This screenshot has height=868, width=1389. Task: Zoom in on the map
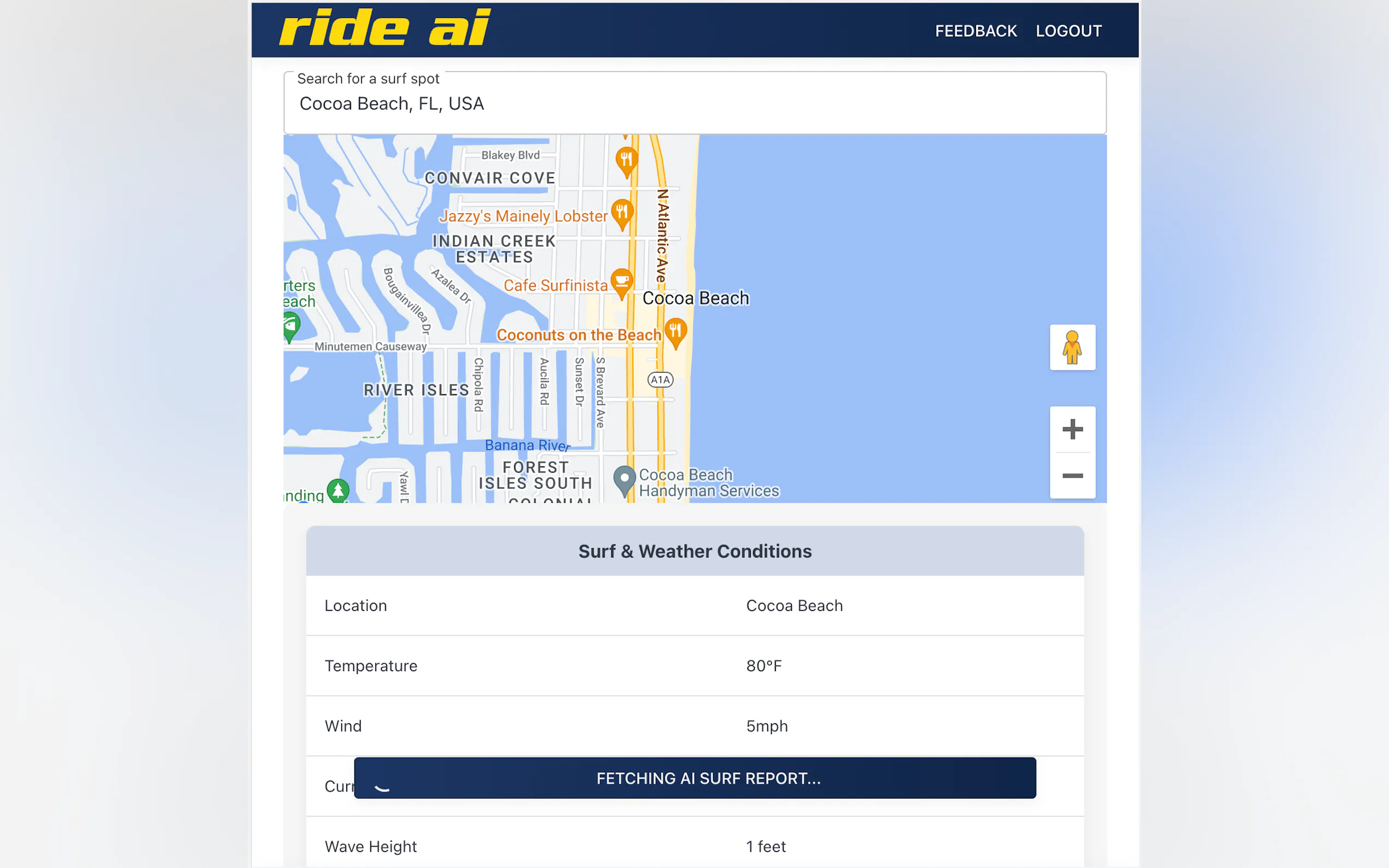pos(1071,430)
